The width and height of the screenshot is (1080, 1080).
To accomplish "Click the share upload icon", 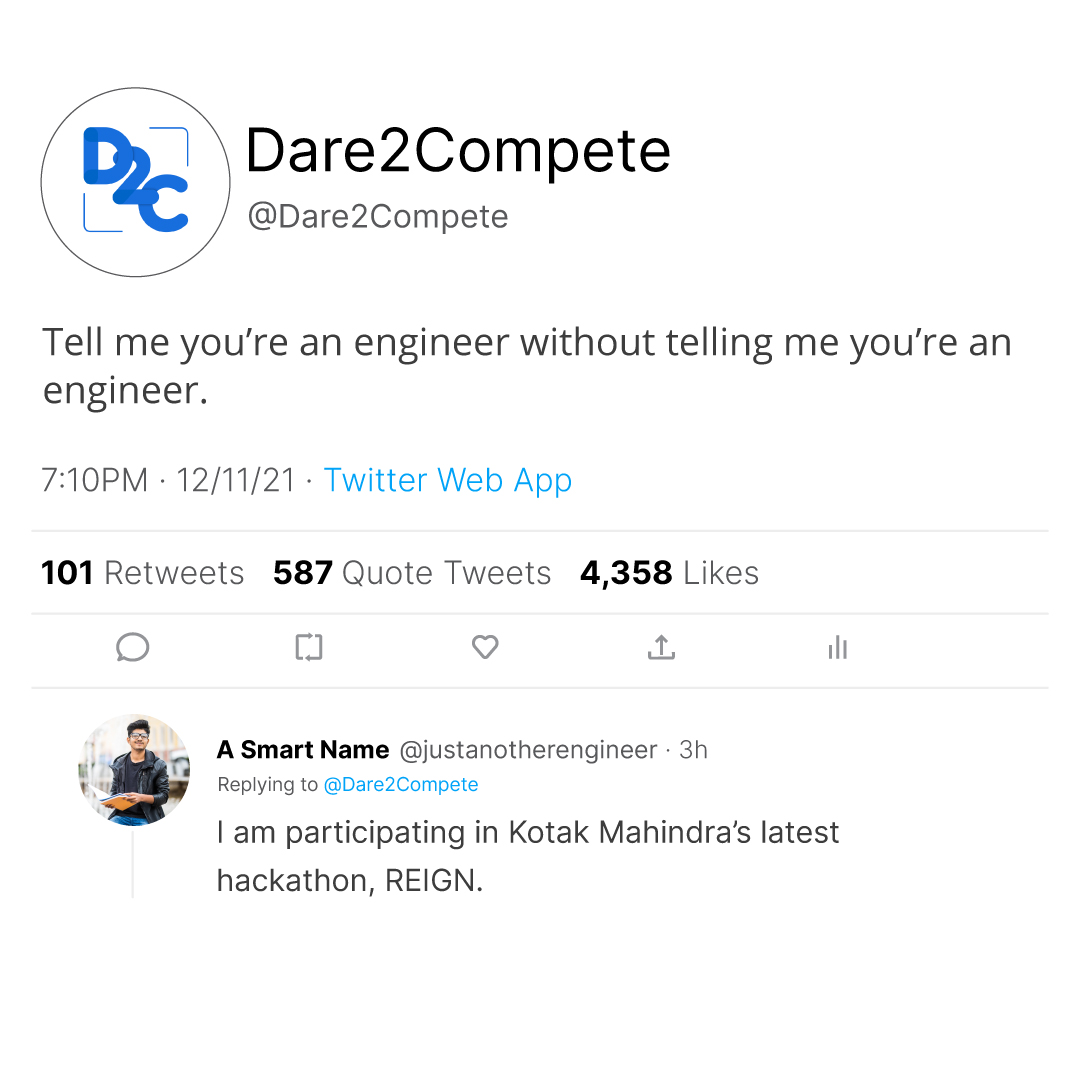I will pos(661,648).
